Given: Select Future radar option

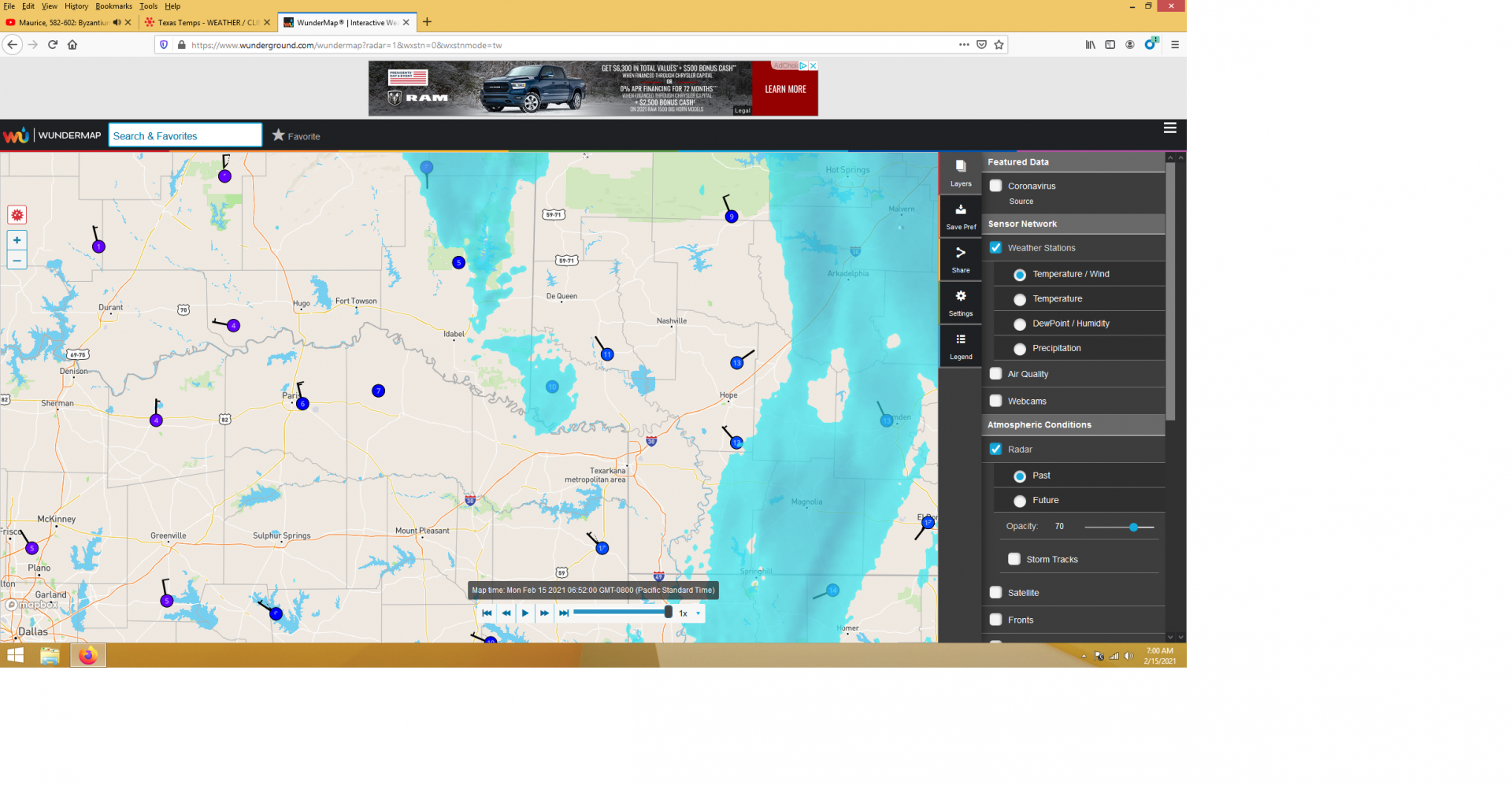Looking at the screenshot, I should [x=1020, y=501].
